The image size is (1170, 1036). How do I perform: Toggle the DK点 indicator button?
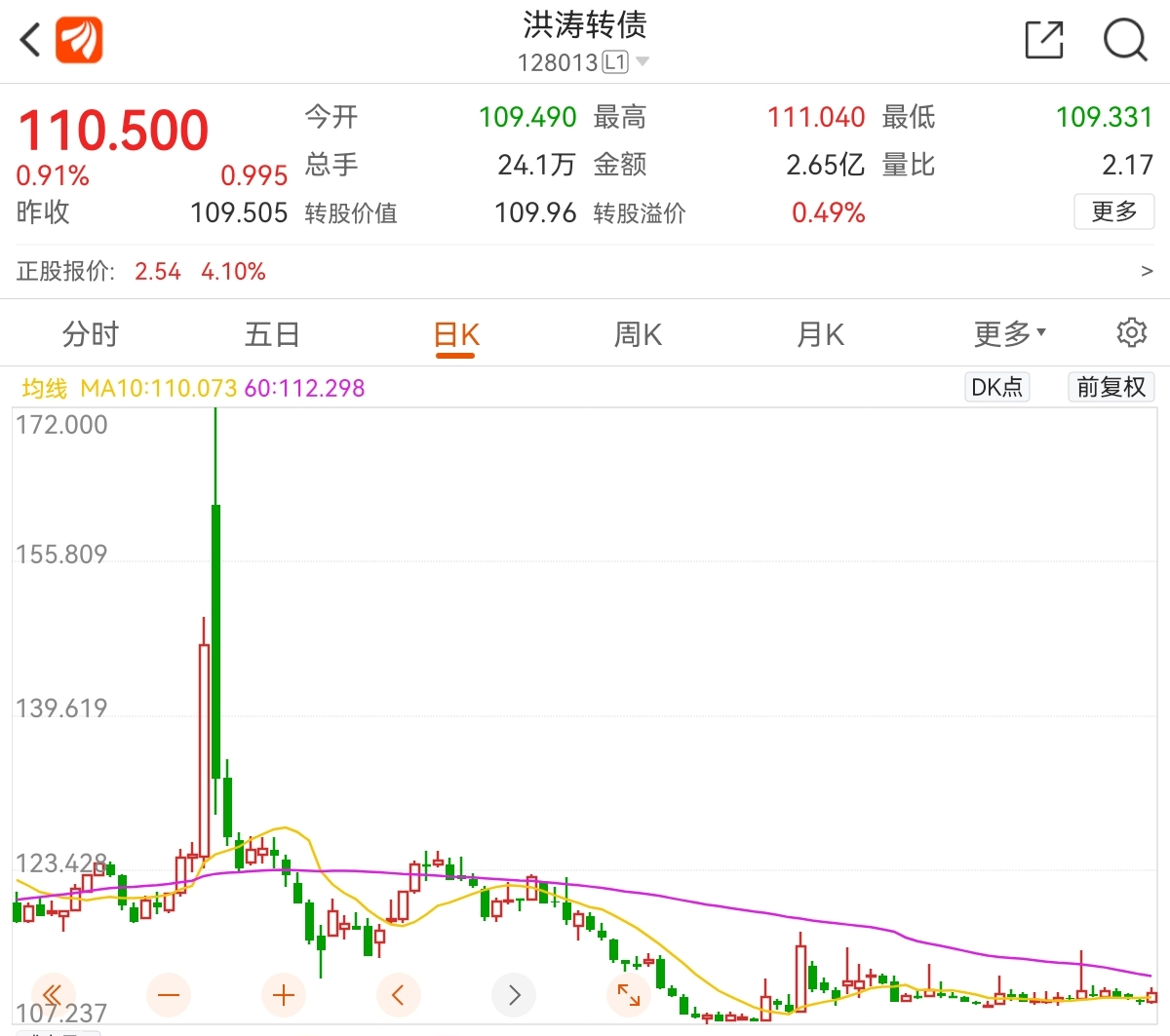[x=996, y=387]
